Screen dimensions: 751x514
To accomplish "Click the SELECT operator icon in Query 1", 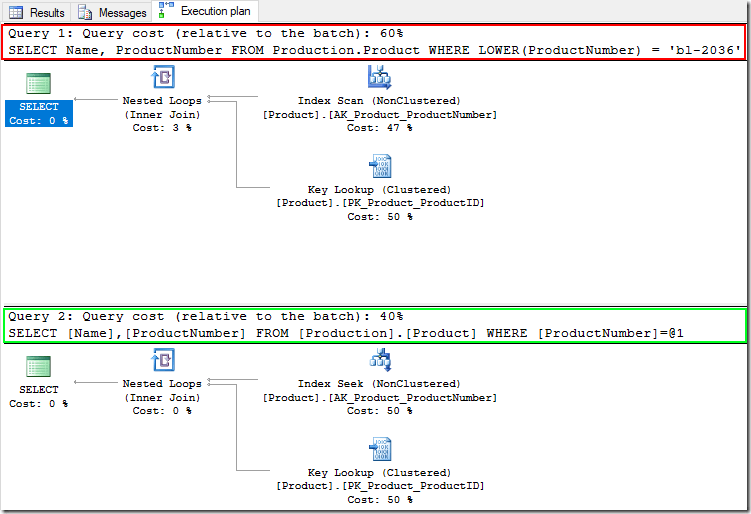I will point(39,82).
